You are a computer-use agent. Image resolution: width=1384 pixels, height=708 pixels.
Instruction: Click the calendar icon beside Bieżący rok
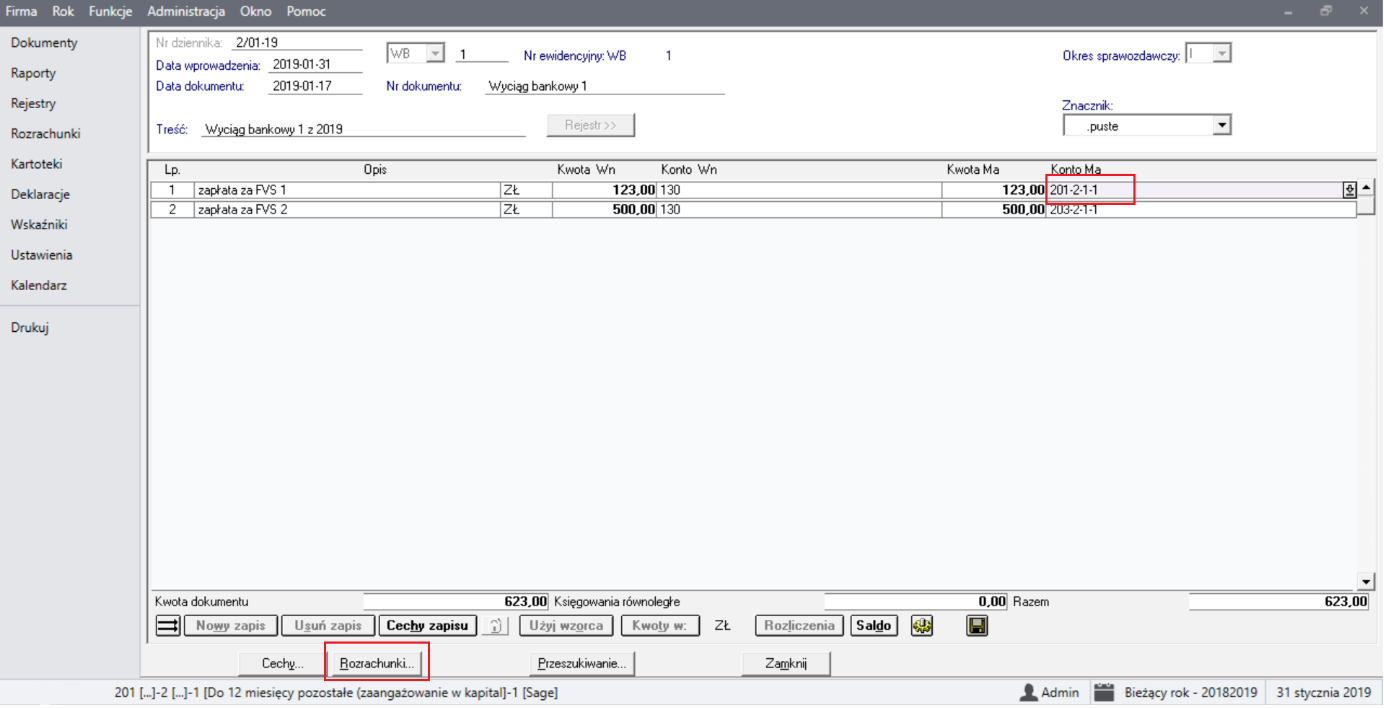coord(1103,692)
